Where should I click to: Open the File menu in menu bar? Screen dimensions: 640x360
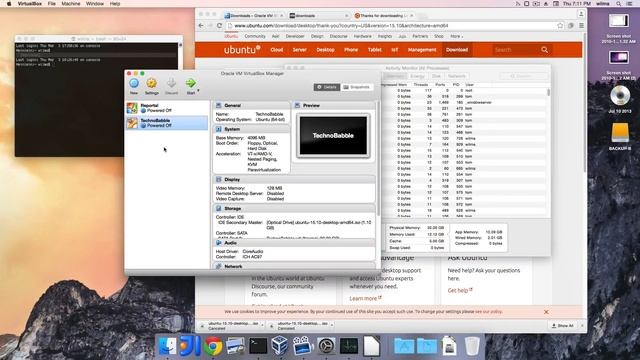(x=51, y=4)
